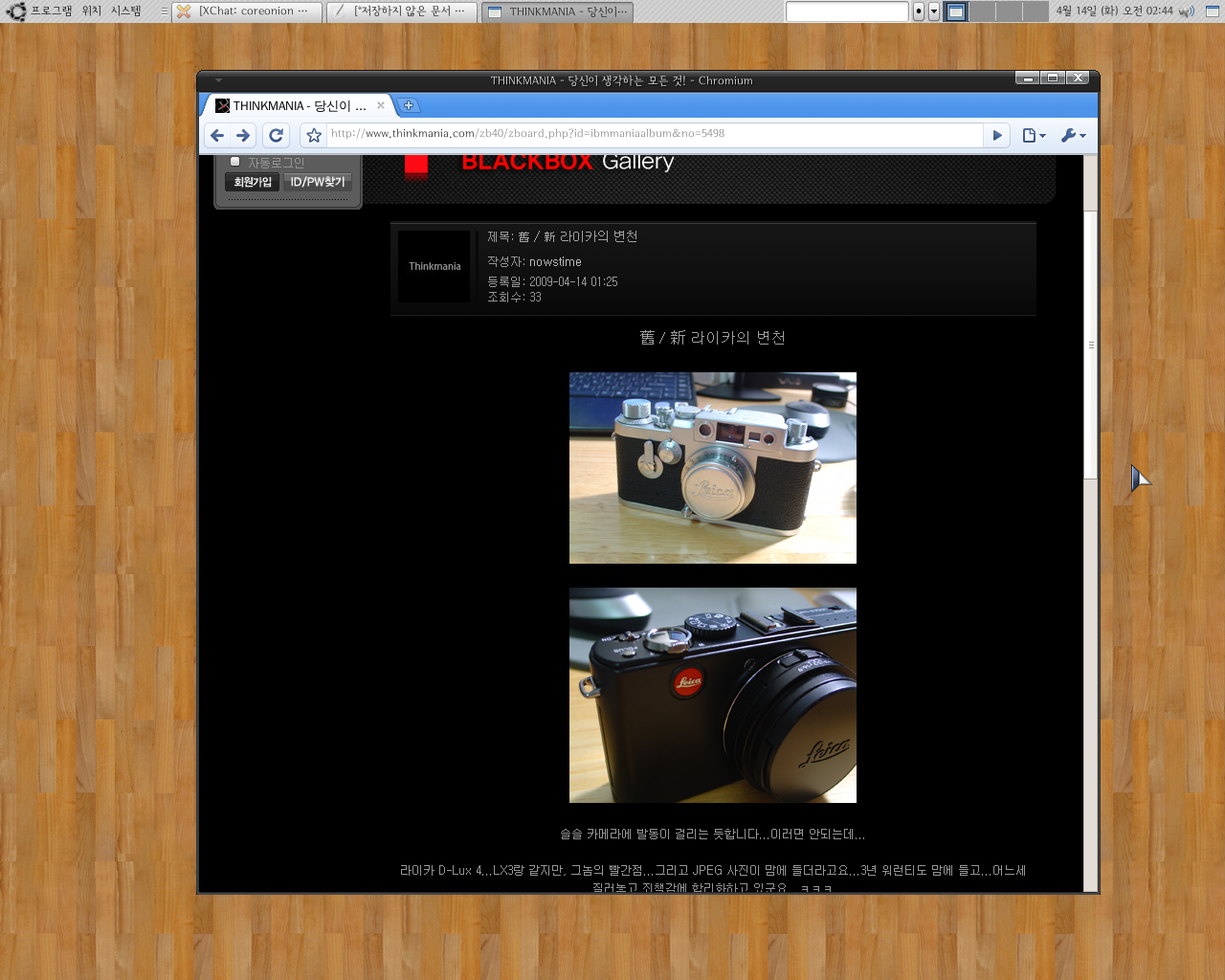The height and width of the screenshot is (980, 1225).
Task: Reload the page with the refresh icon
Action: tap(276, 135)
